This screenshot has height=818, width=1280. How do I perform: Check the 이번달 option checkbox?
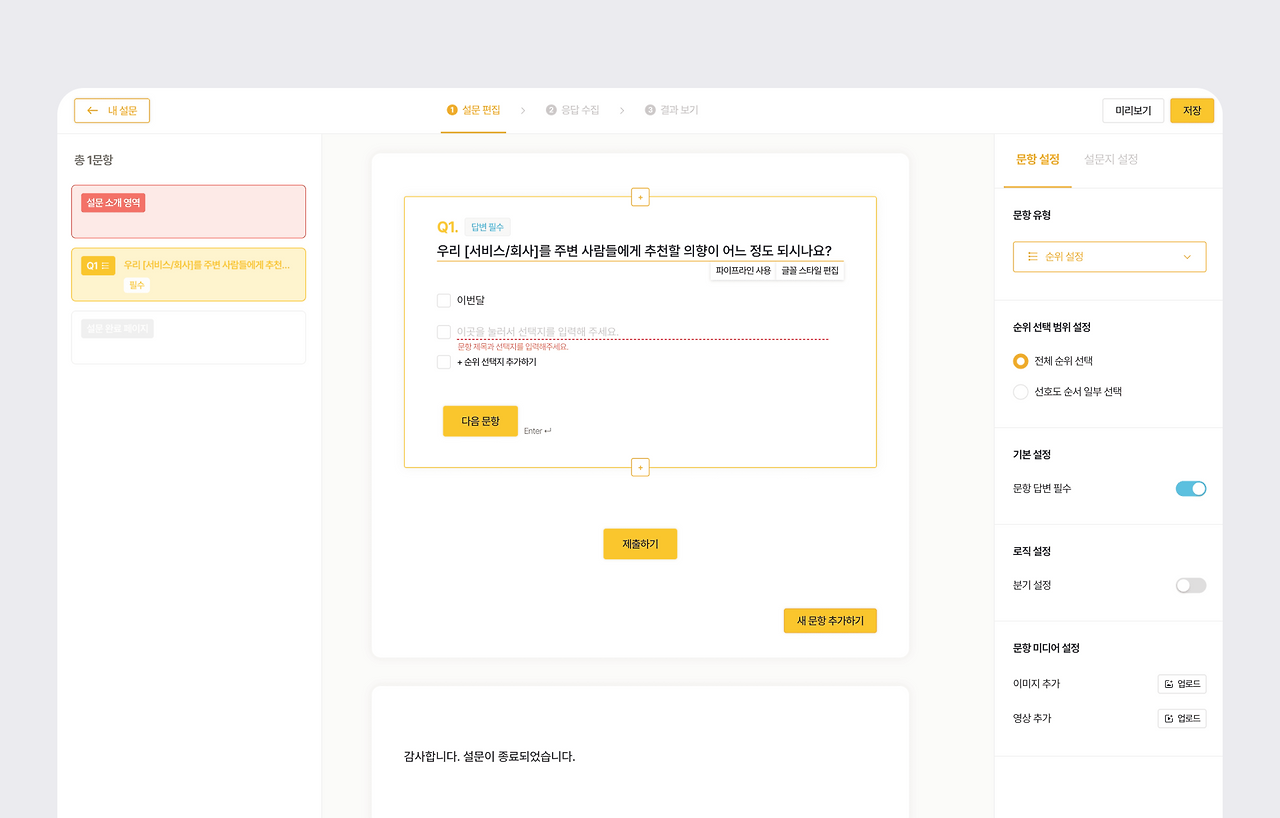pyautogui.click(x=444, y=300)
